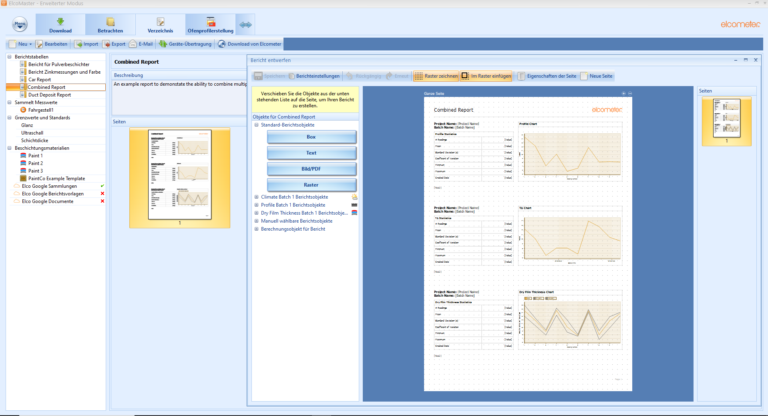Start Geräte-Übertragung from the toolbar
This screenshot has height=416, width=768.
(x=164, y=45)
